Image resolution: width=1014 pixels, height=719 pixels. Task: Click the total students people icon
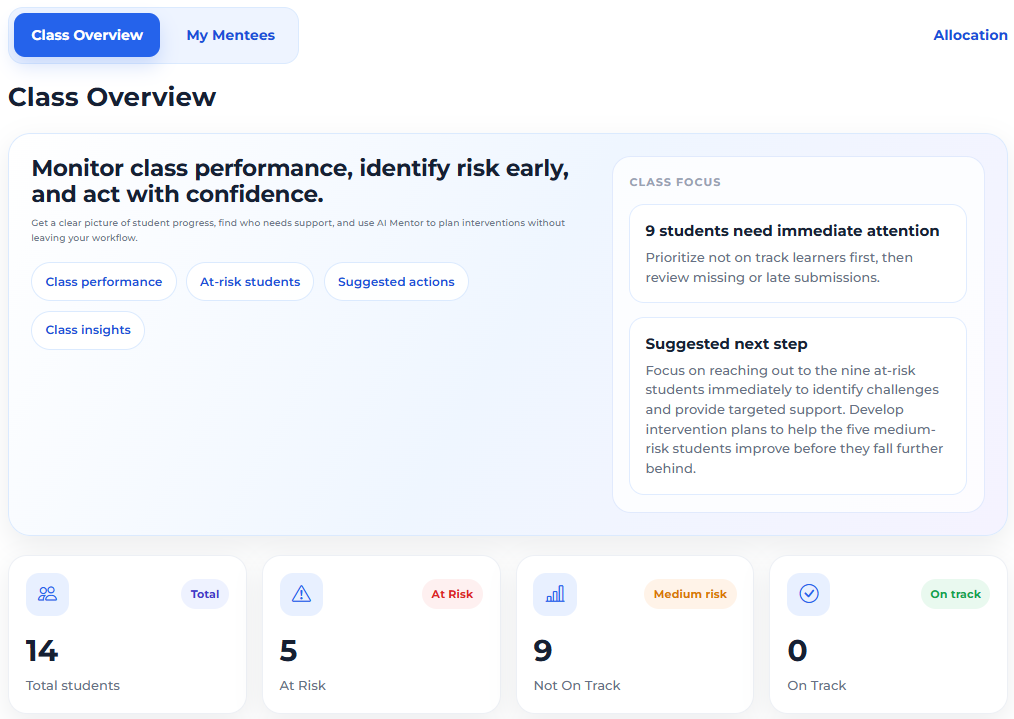point(47,594)
